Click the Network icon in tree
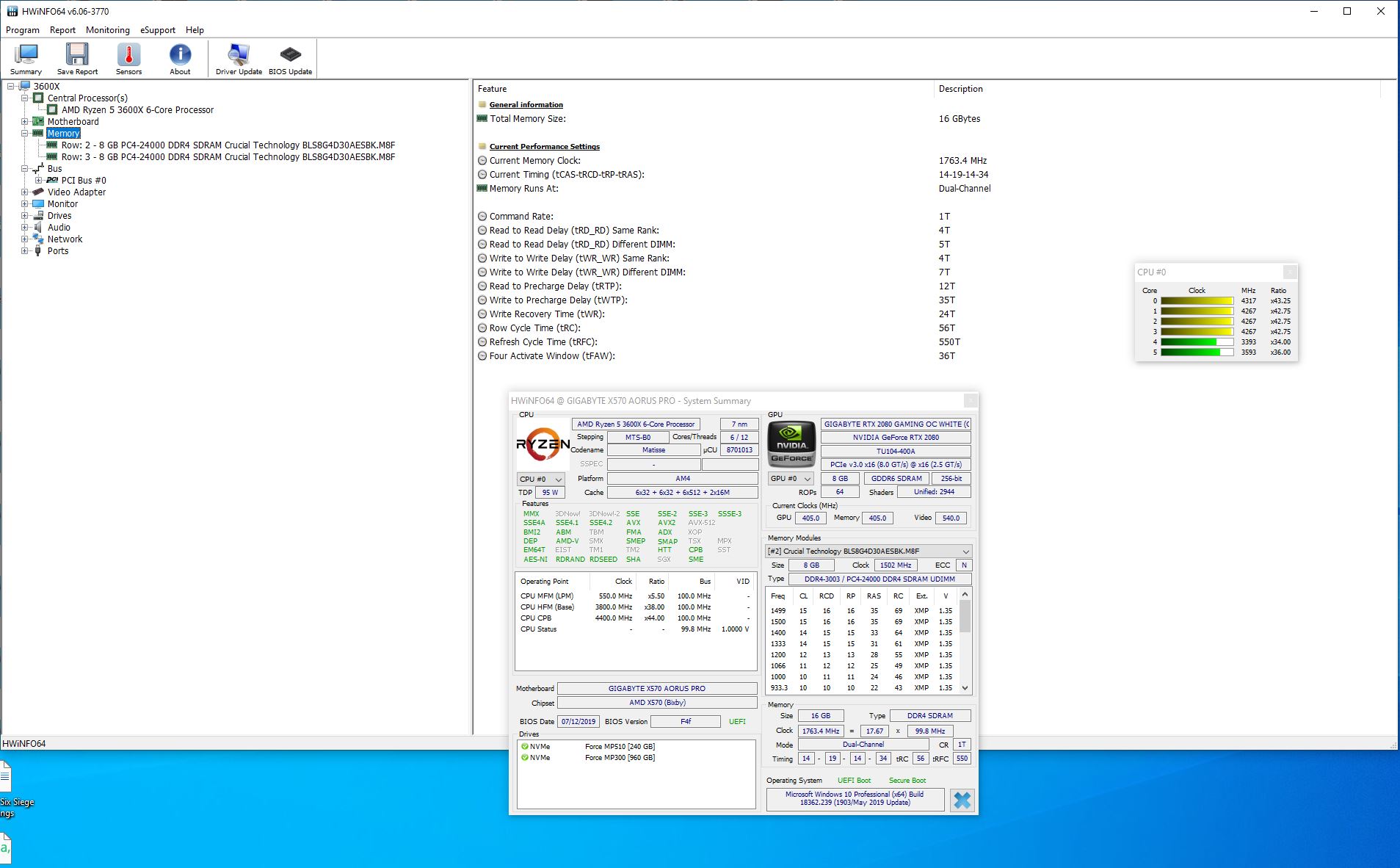This screenshot has width=1400, height=868. 38,239
